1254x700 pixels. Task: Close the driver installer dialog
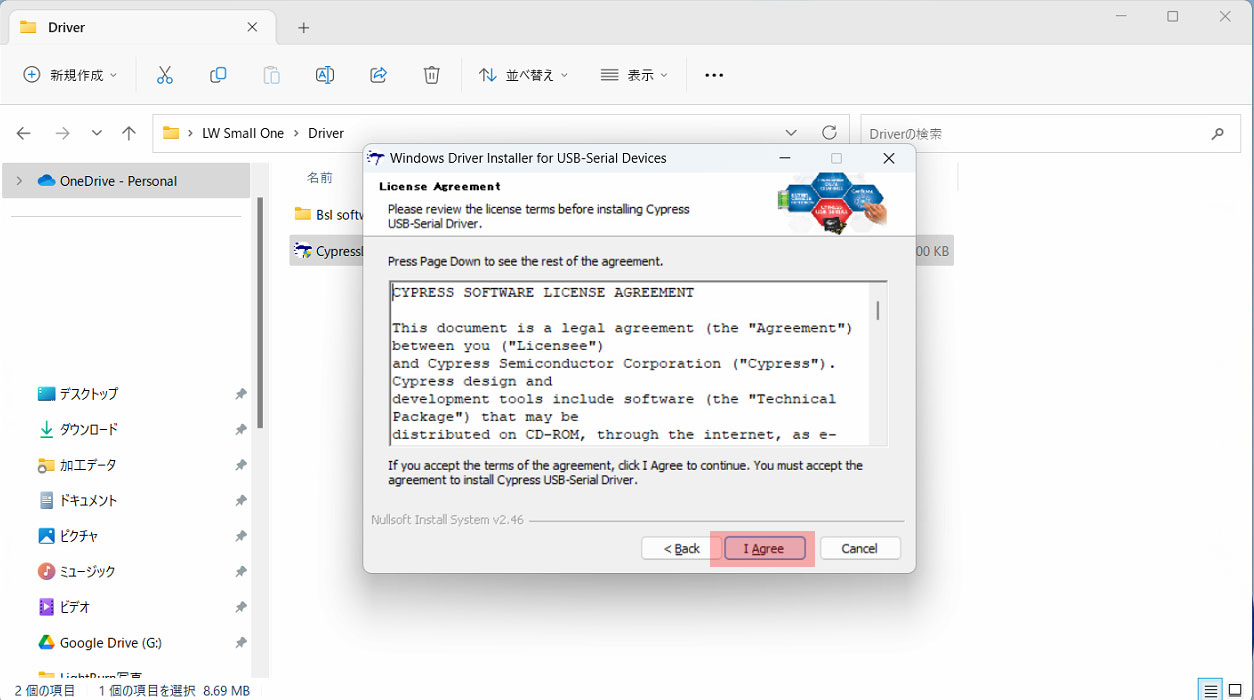pos(888,158)
